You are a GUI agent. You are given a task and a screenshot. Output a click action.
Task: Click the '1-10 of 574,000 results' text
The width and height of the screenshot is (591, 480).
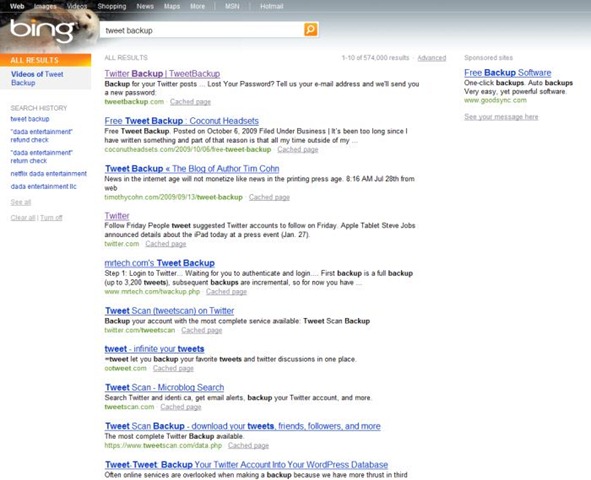(375, 58)
